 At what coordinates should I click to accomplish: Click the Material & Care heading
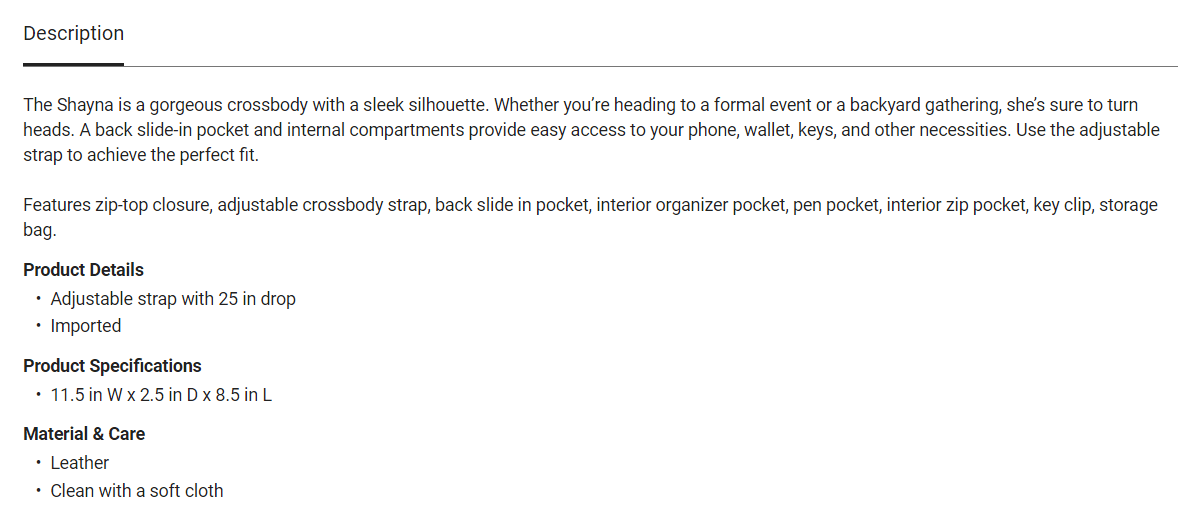point(84,434)
